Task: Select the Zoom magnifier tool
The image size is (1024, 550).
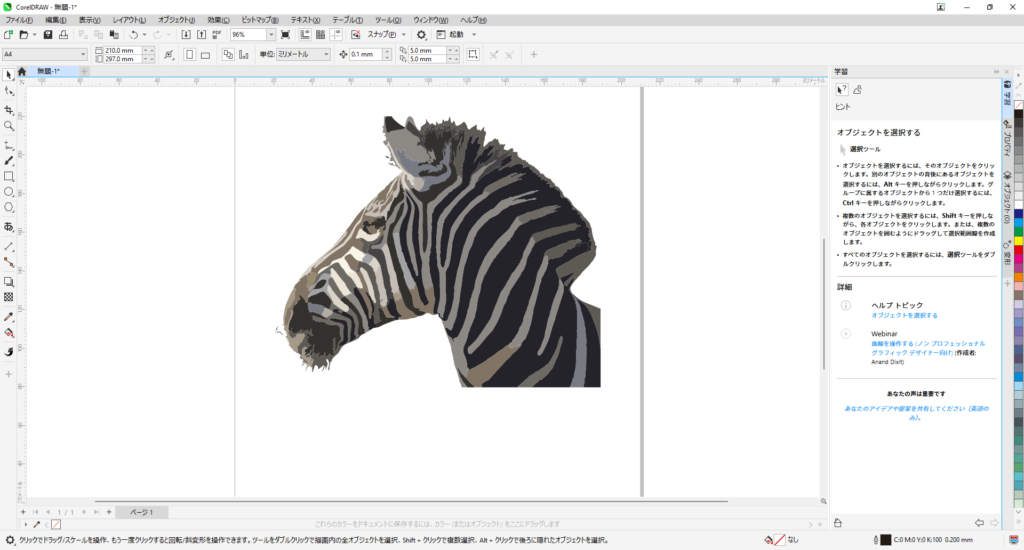Action: 9,125
